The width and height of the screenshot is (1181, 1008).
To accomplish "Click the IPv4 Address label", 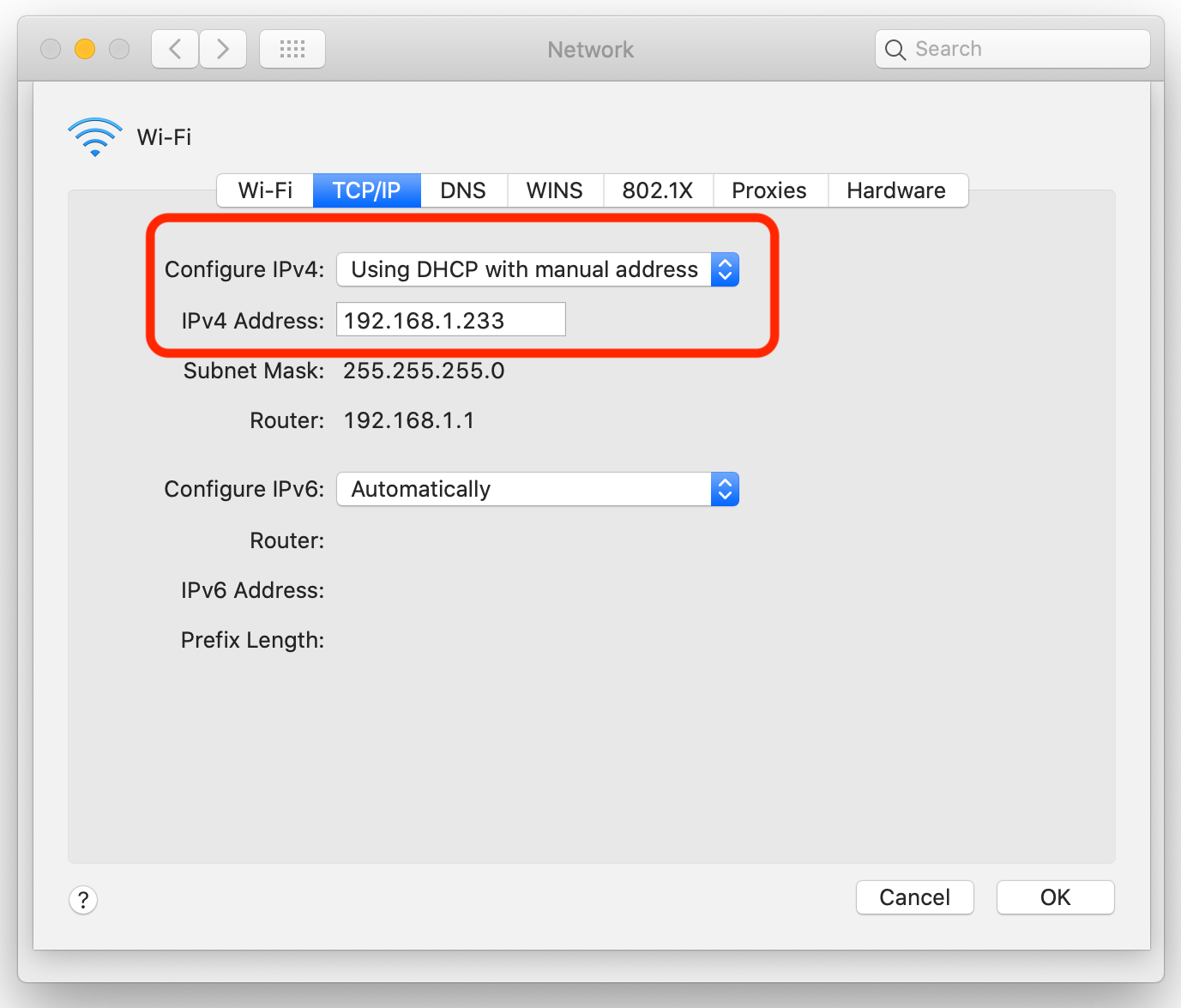I will tap(253, 321).
